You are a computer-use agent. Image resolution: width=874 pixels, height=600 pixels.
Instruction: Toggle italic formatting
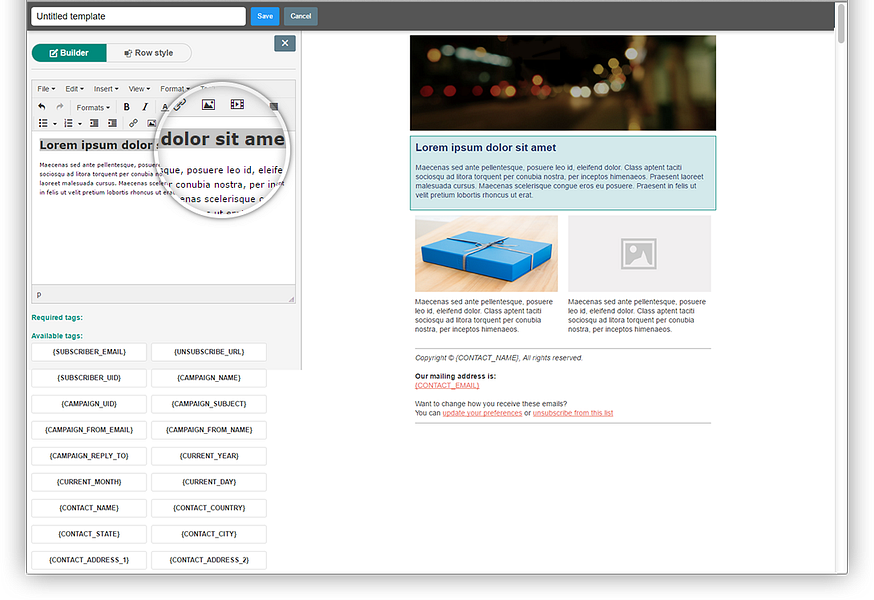(x=145, y=107)
